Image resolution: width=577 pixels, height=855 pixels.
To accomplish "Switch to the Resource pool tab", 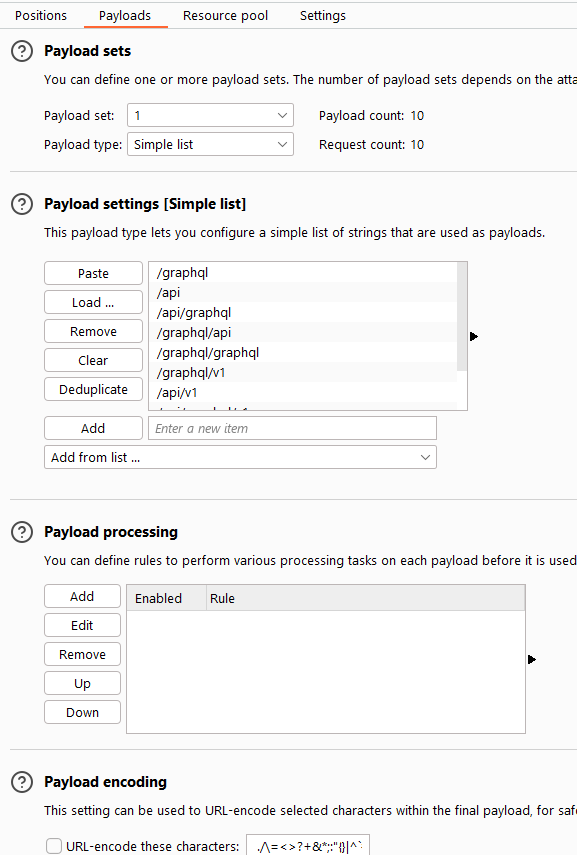I will click(x=225, y=16).
